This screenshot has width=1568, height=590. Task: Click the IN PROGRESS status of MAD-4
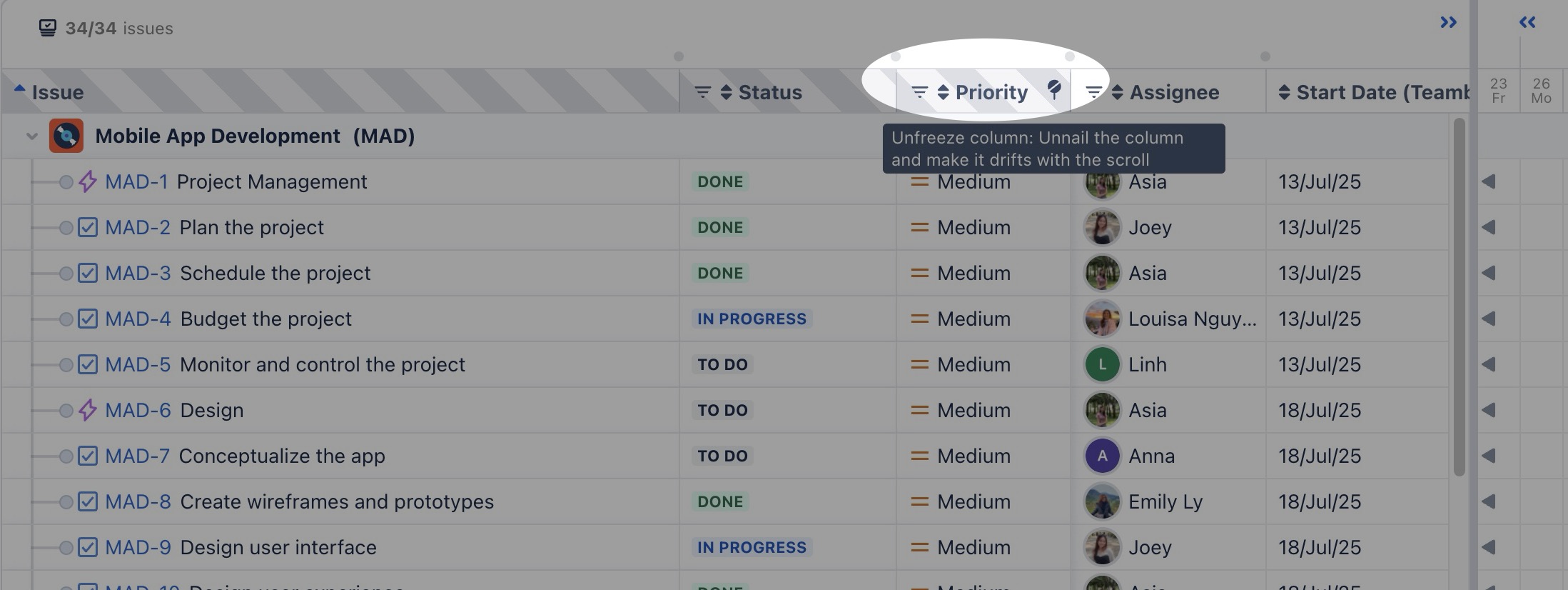point(752,319)
